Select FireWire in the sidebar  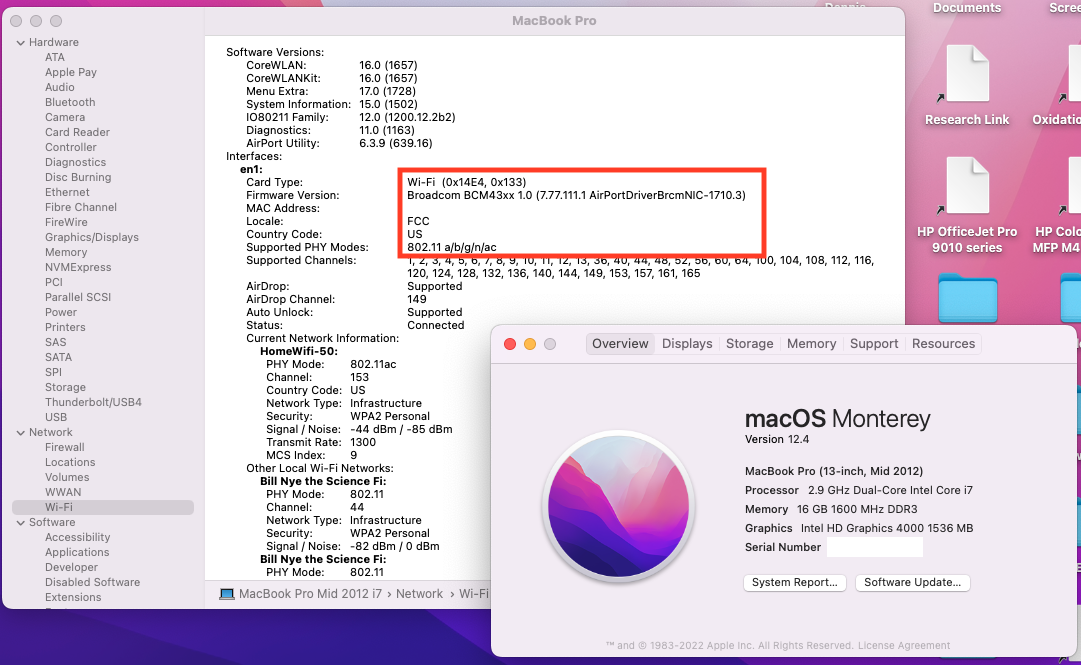coord(66,223)
